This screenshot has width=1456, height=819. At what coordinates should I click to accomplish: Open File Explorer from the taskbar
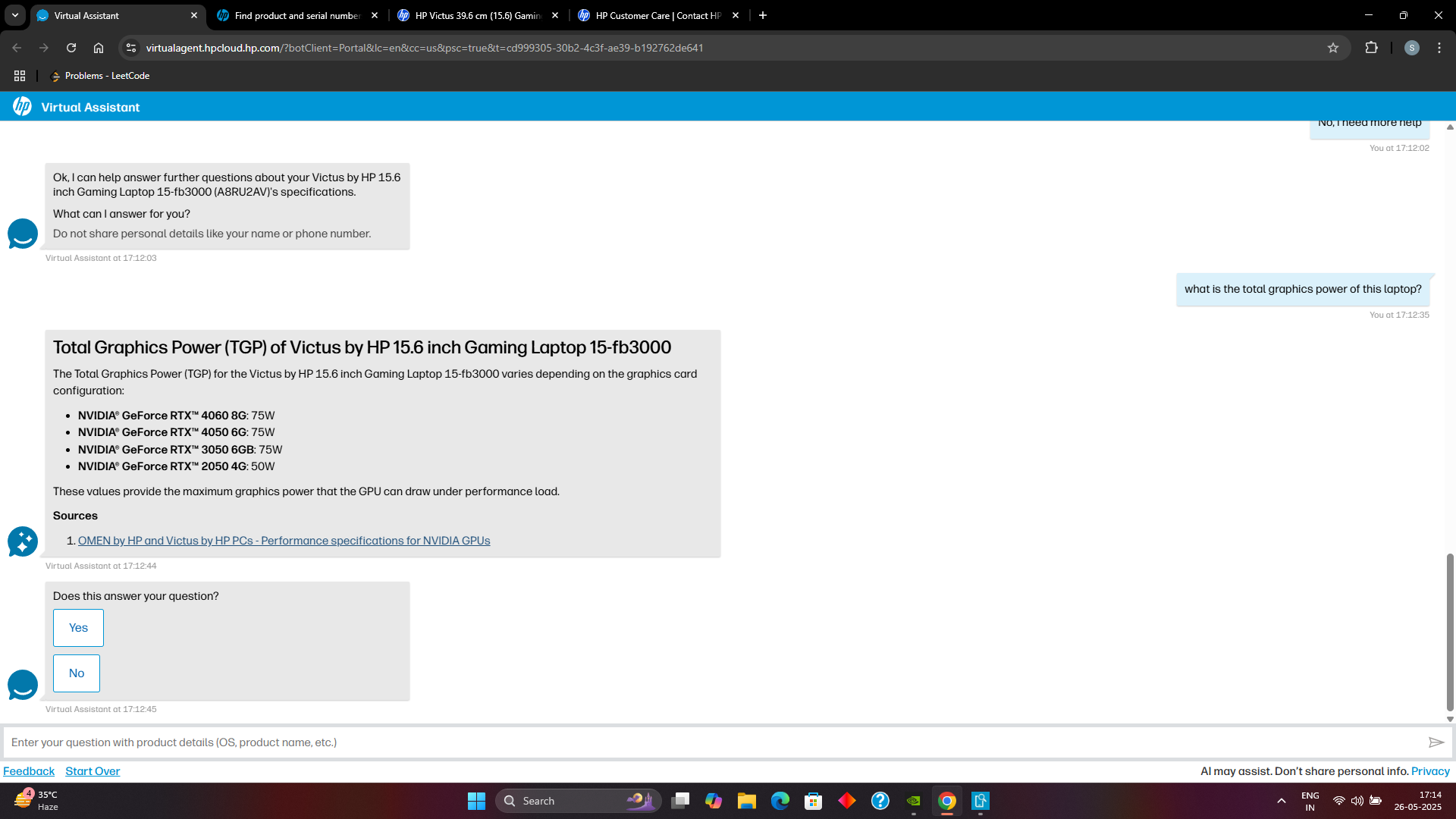pyautogui.click(x=747, y=800)
